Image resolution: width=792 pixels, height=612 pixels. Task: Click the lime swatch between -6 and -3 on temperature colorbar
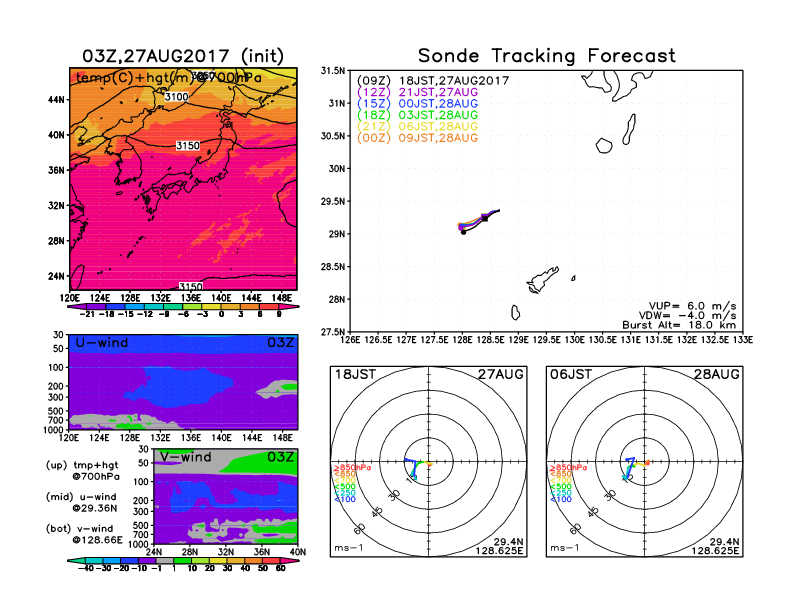[x=192, y=307]
